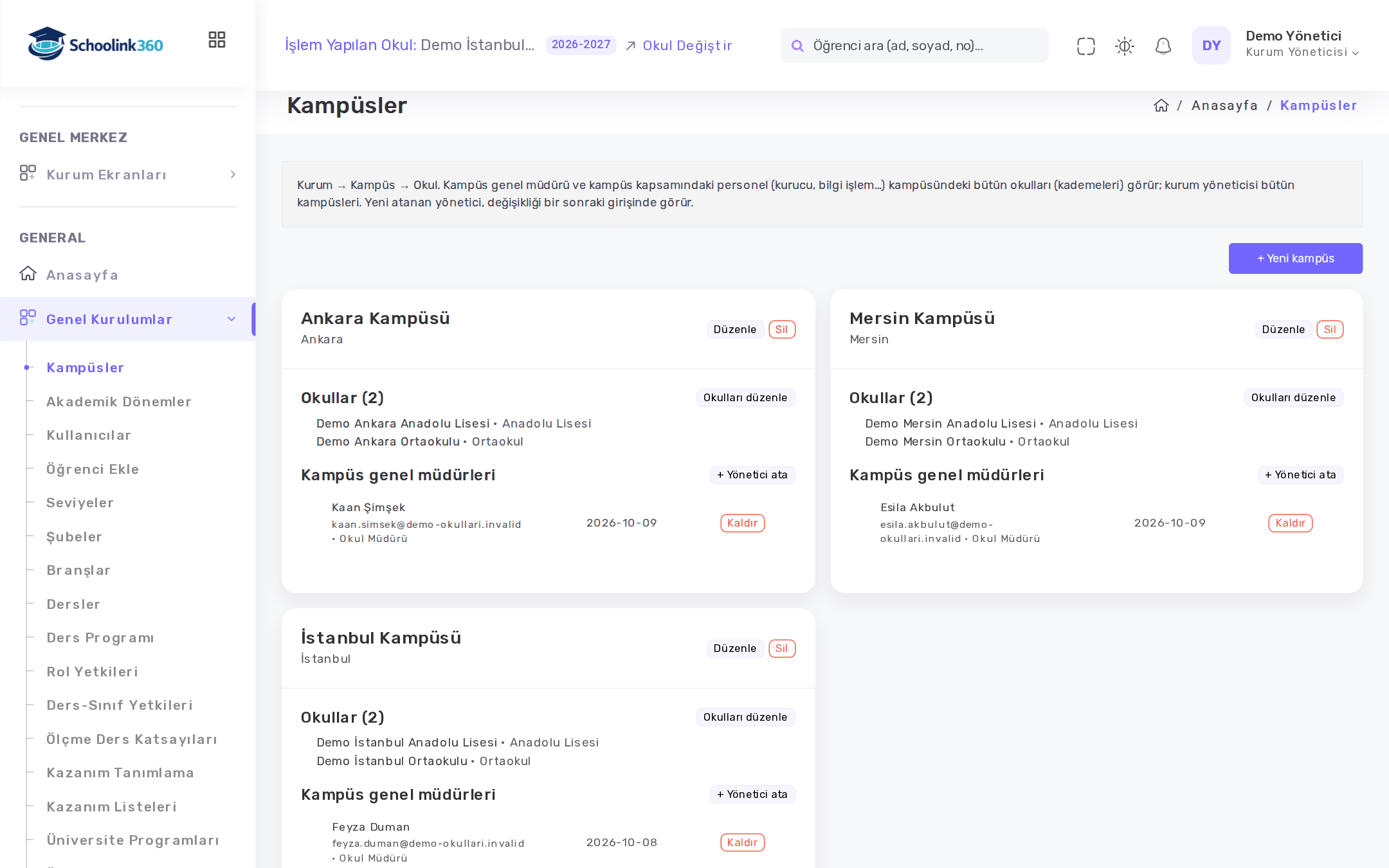Open notifications with the bell icon
This screenshot has width=1389, height=868.
click(x=1163, y=46)
